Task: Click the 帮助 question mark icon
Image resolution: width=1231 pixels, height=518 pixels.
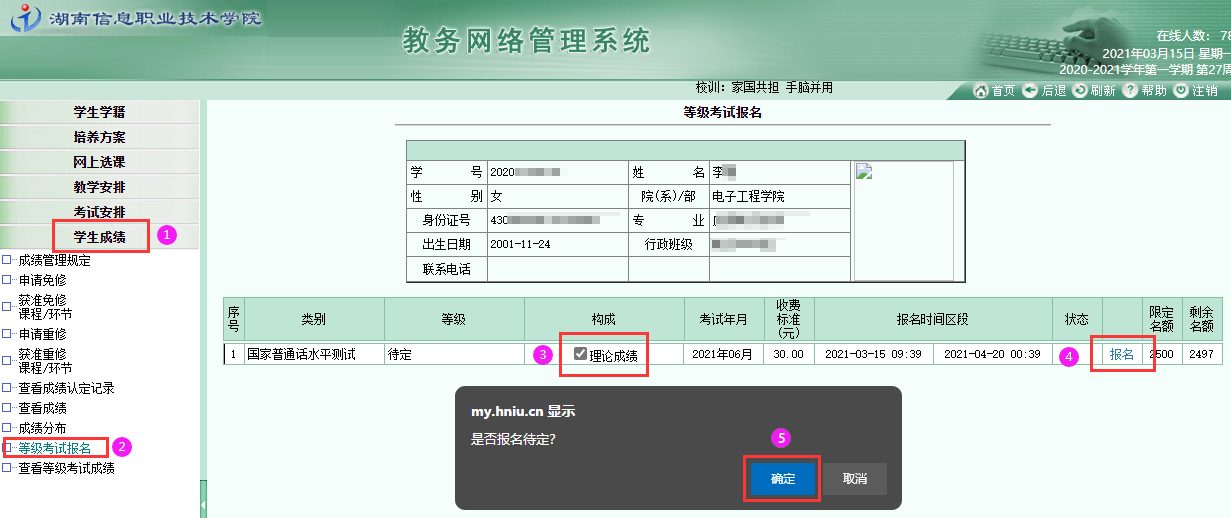Action: [x=1130, y=90]
